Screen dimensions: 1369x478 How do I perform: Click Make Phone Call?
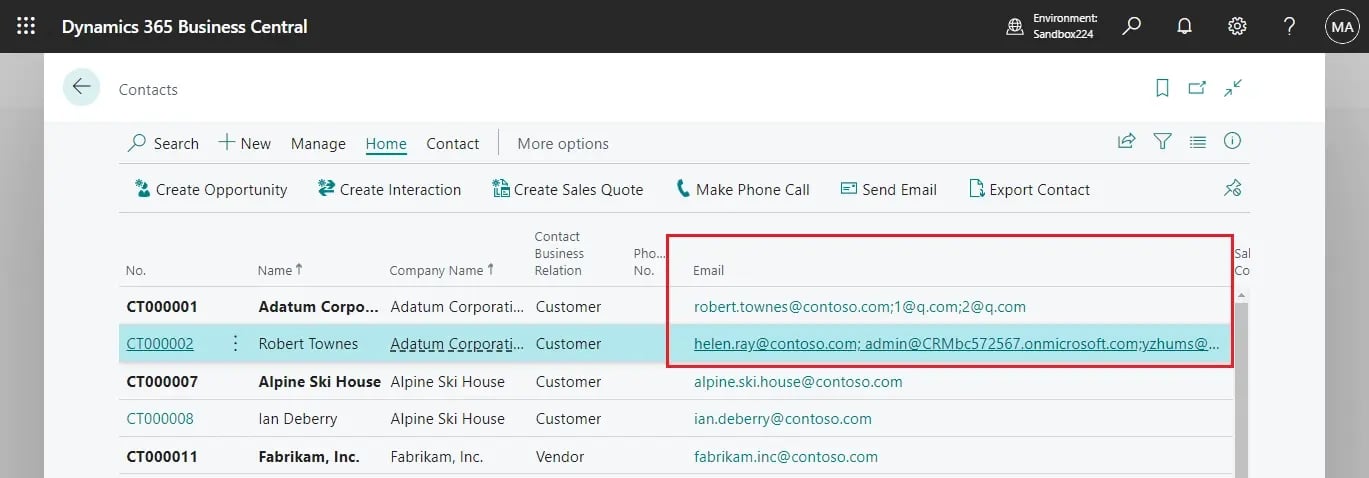[742, 189]
